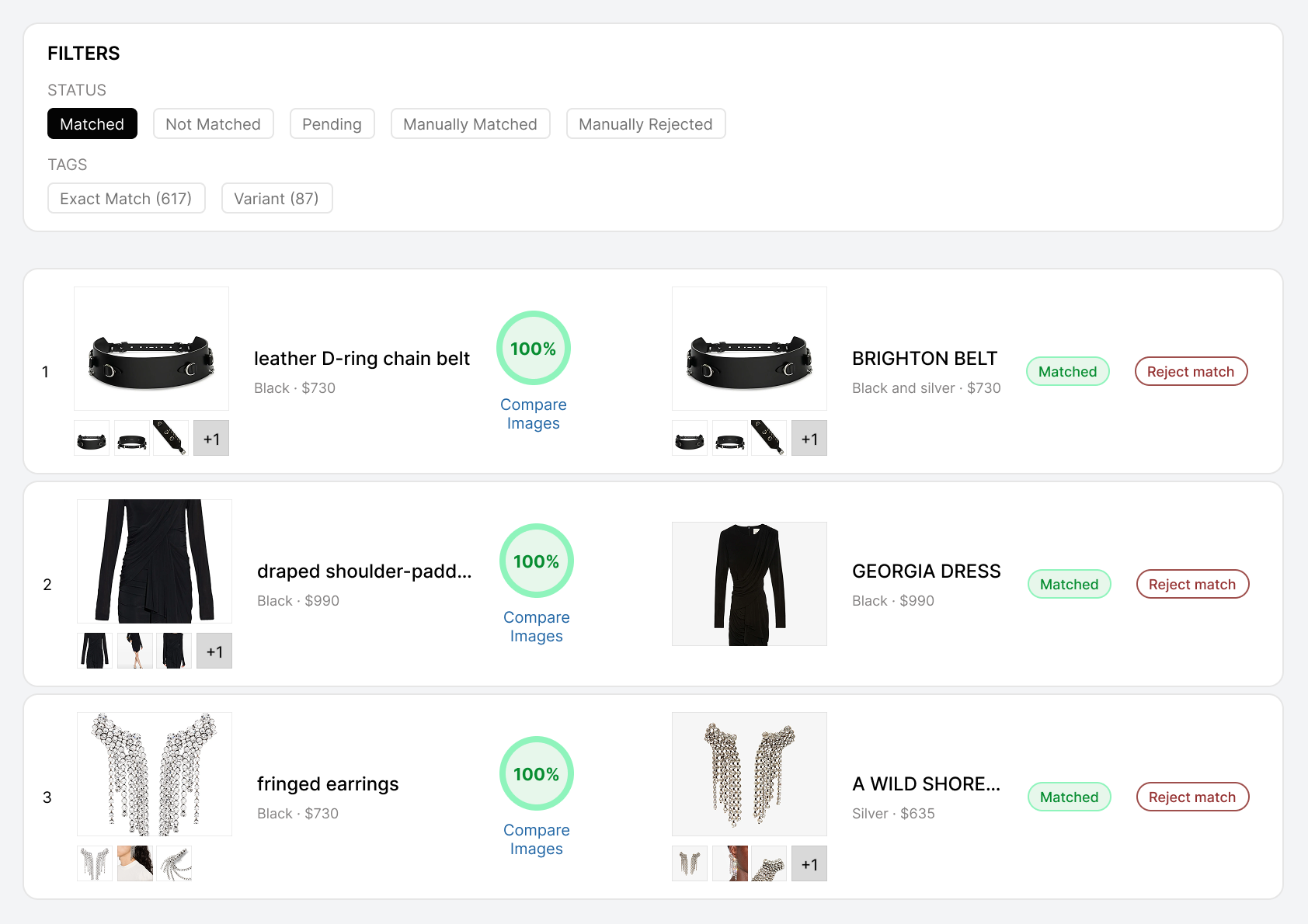Expand the "+1" thumbnails under the draped dress

pyautogui.click(x=214, y=651)
